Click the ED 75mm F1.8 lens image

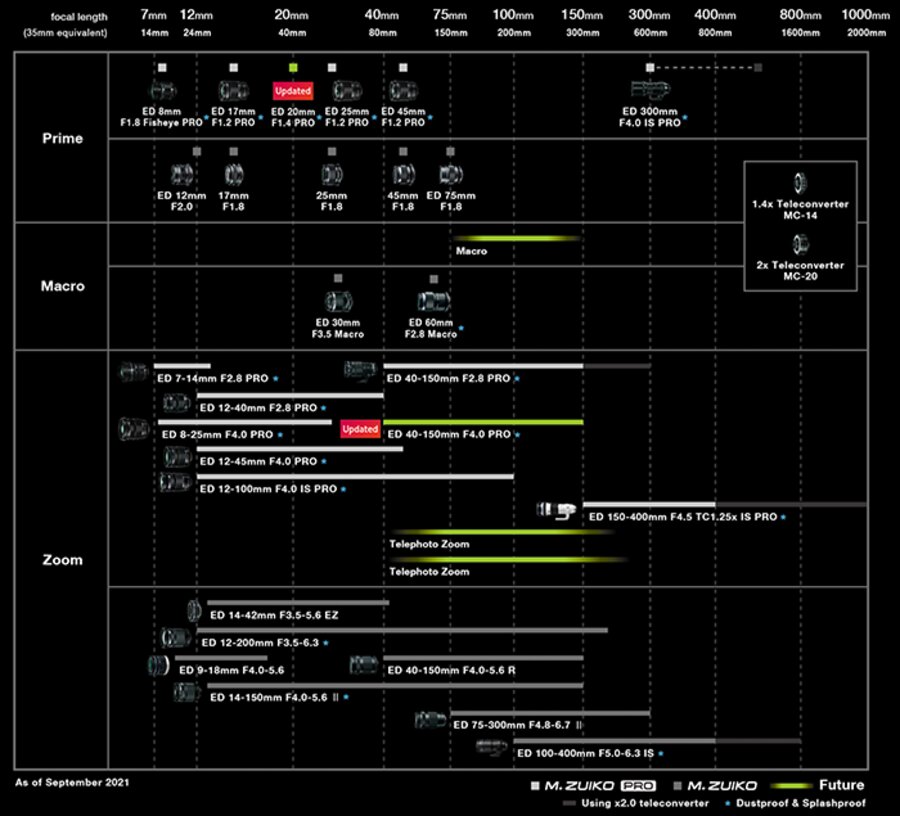point(450,174)
